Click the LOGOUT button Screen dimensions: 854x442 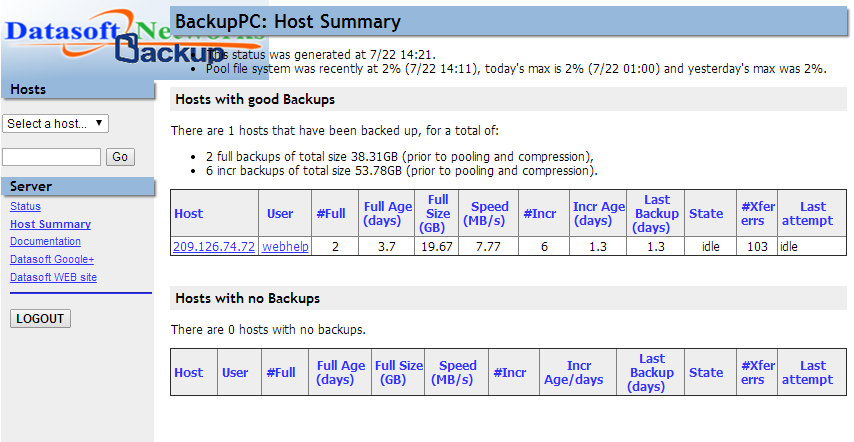pos(40,319)
